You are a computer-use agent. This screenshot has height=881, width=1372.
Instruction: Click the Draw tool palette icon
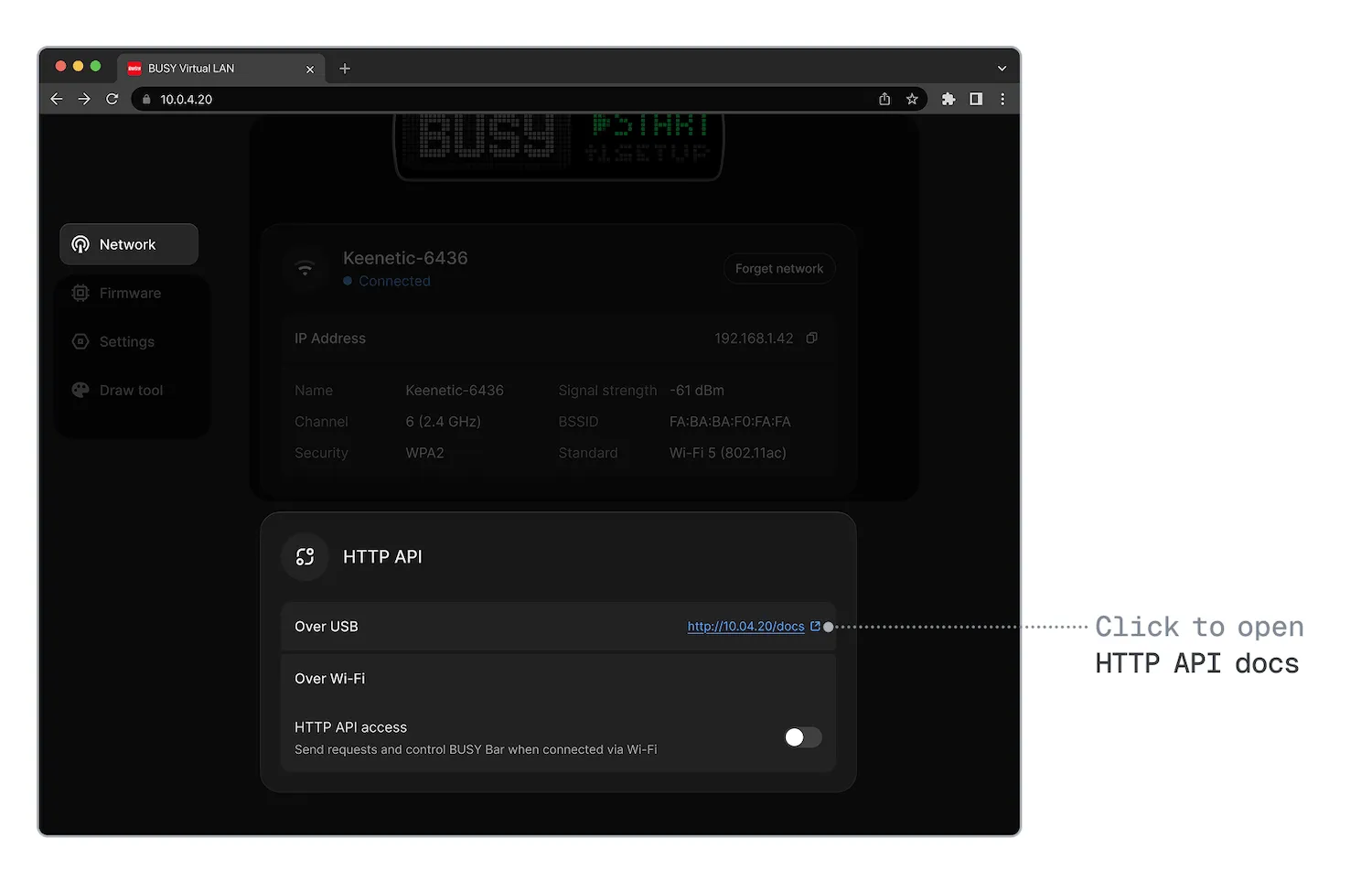coord(80,390)
